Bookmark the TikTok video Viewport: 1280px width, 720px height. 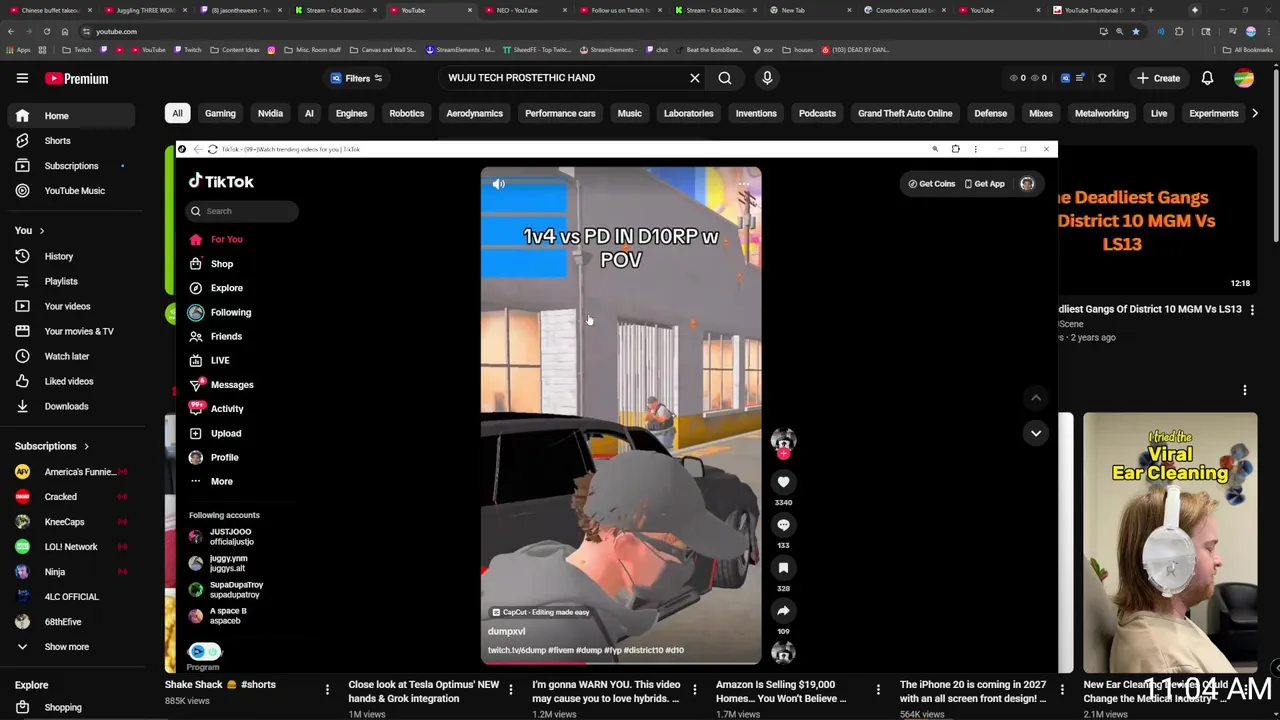click(783, 568)
